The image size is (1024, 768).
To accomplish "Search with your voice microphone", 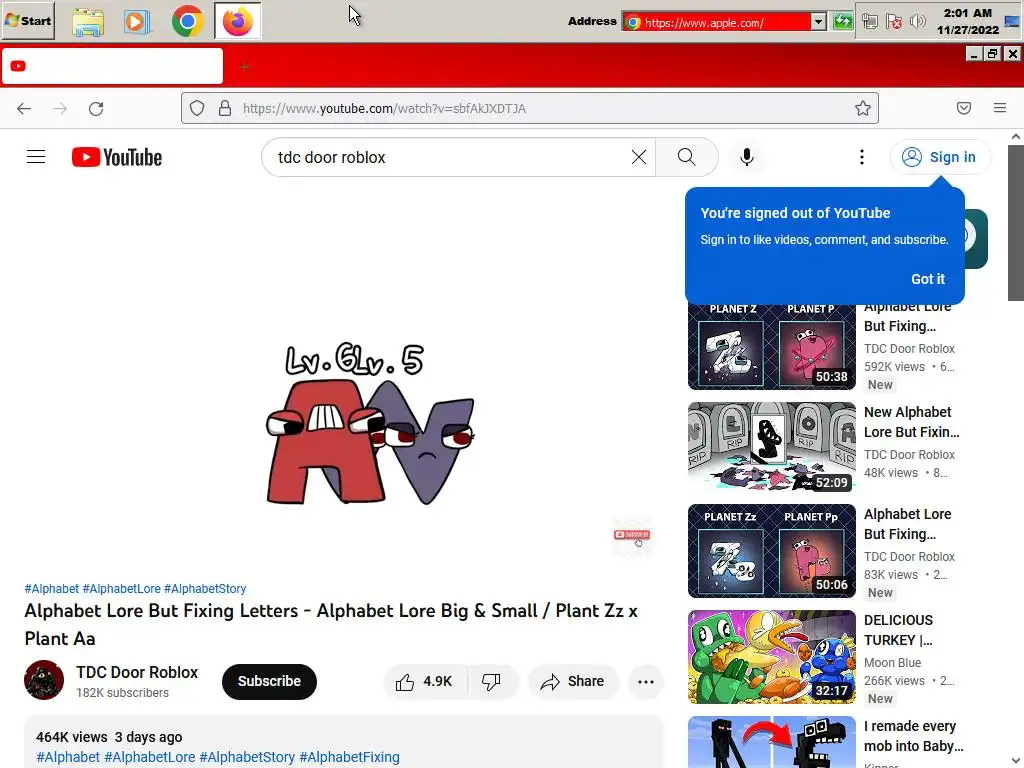I will 747,157.
